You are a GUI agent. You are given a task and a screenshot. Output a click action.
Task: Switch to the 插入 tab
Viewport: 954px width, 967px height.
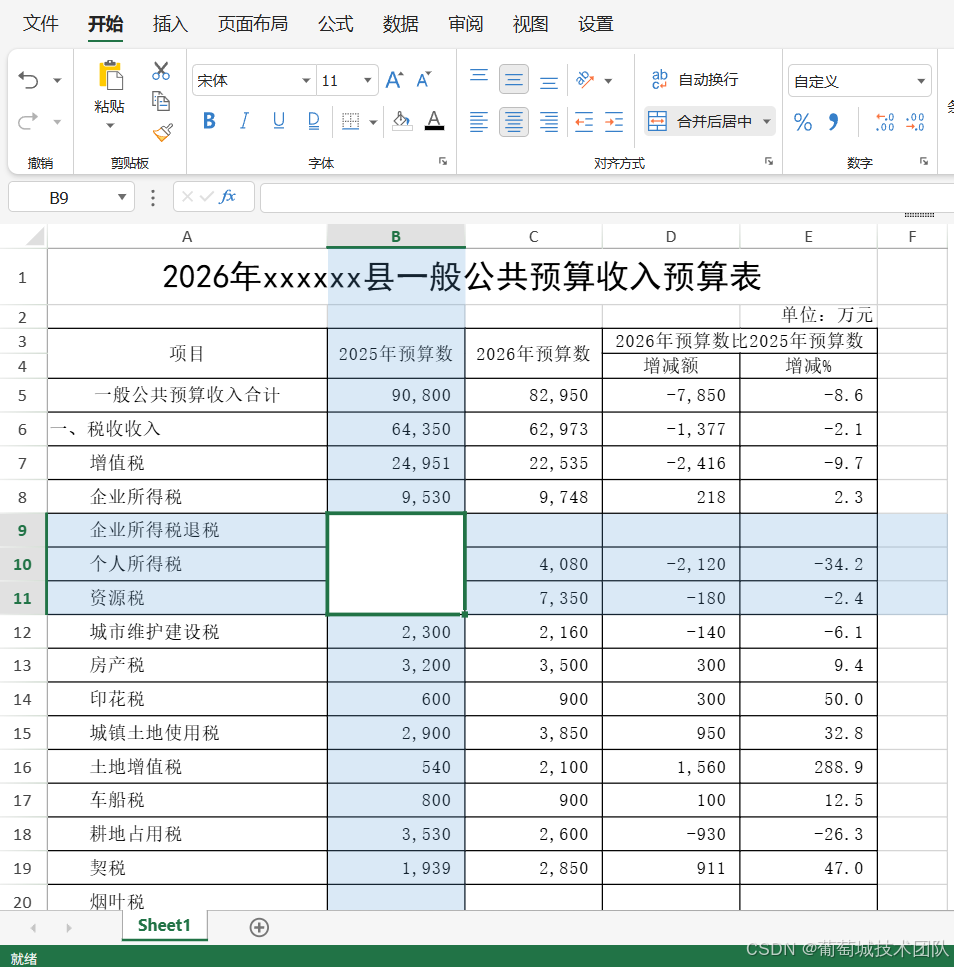click(x=170, y=24)
